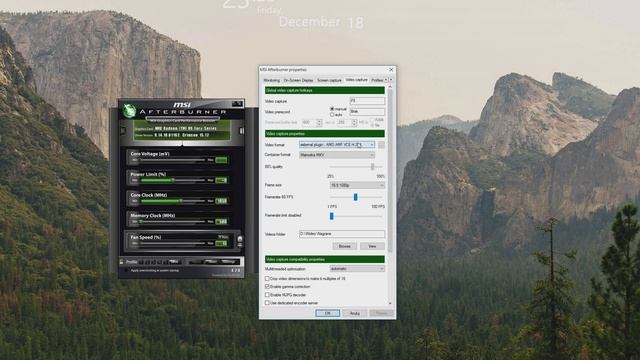Image resolution: width=640 pixels, height=360 pixels.
Task: Click the user define fan icon below Auto
Action: [x=240, y=244]
